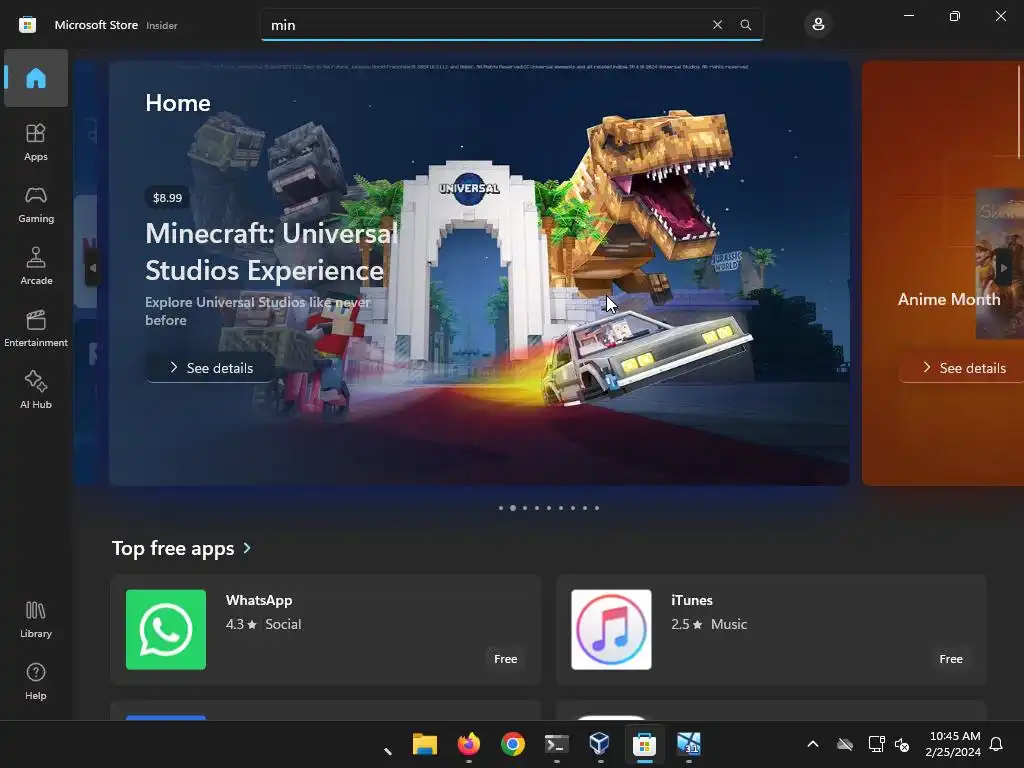This screenshot has height=768, width=1024.
Task: Select the last carousel page dot
Action: pyautogui.click(x=597, y=507)
